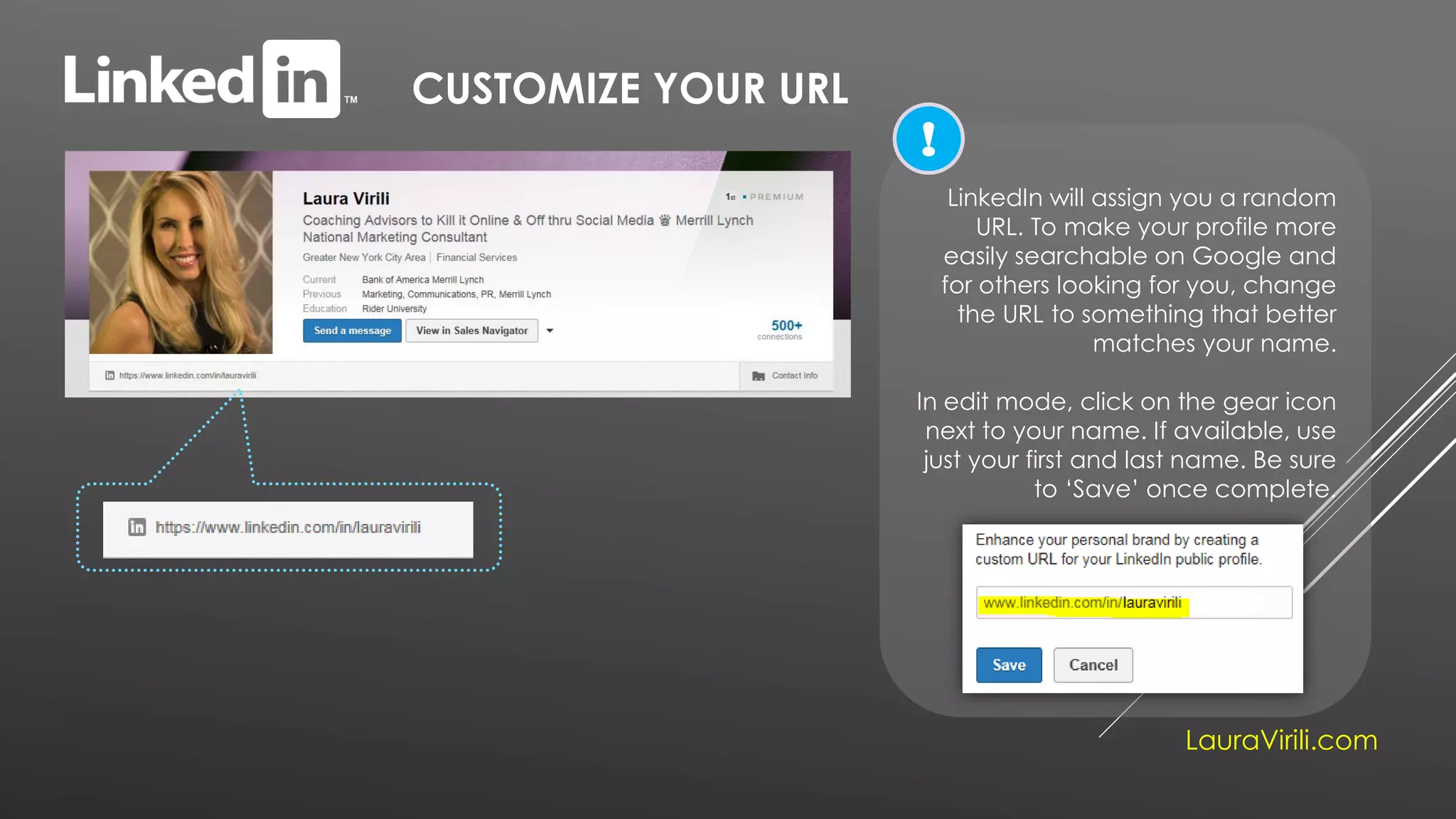The height and width of the screenshot is (819, 1456).
Task: Click the LinkedIn icon beside profile URL
Action: pos(109,375)
